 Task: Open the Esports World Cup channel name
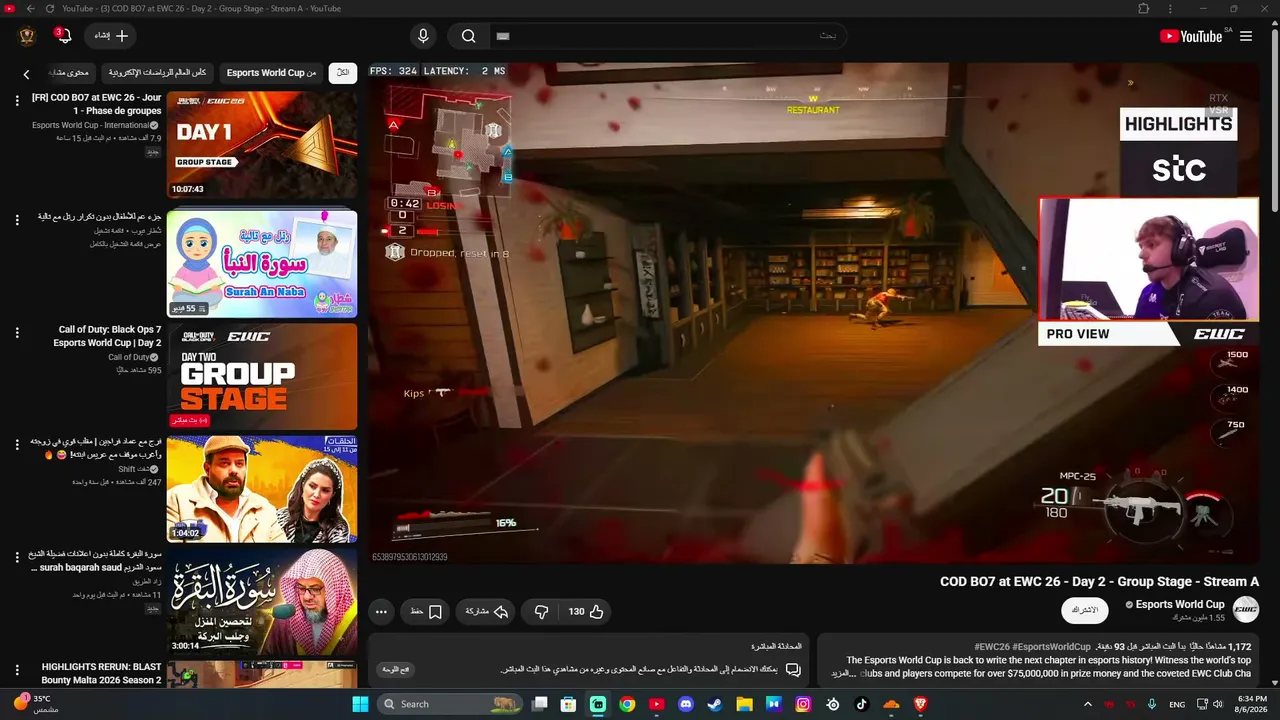1180,604
